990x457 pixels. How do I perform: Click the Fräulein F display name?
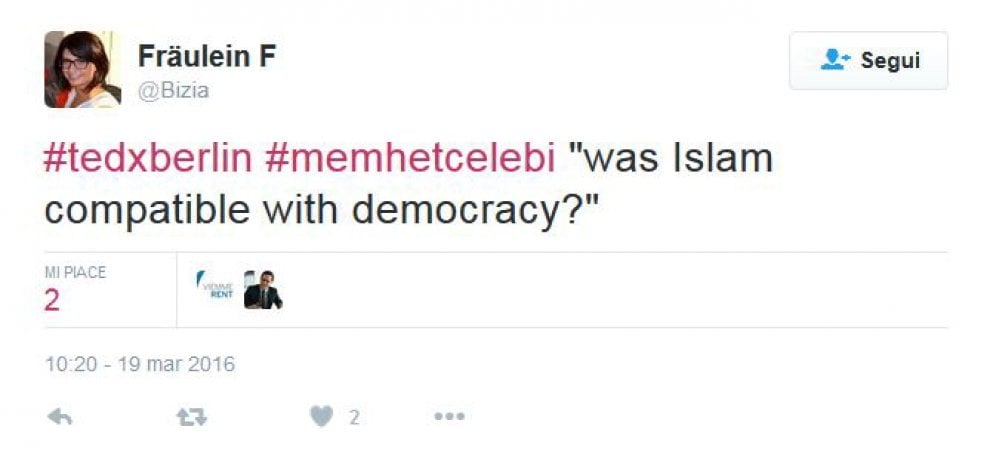pyautogui.click(x=207, y=57)
